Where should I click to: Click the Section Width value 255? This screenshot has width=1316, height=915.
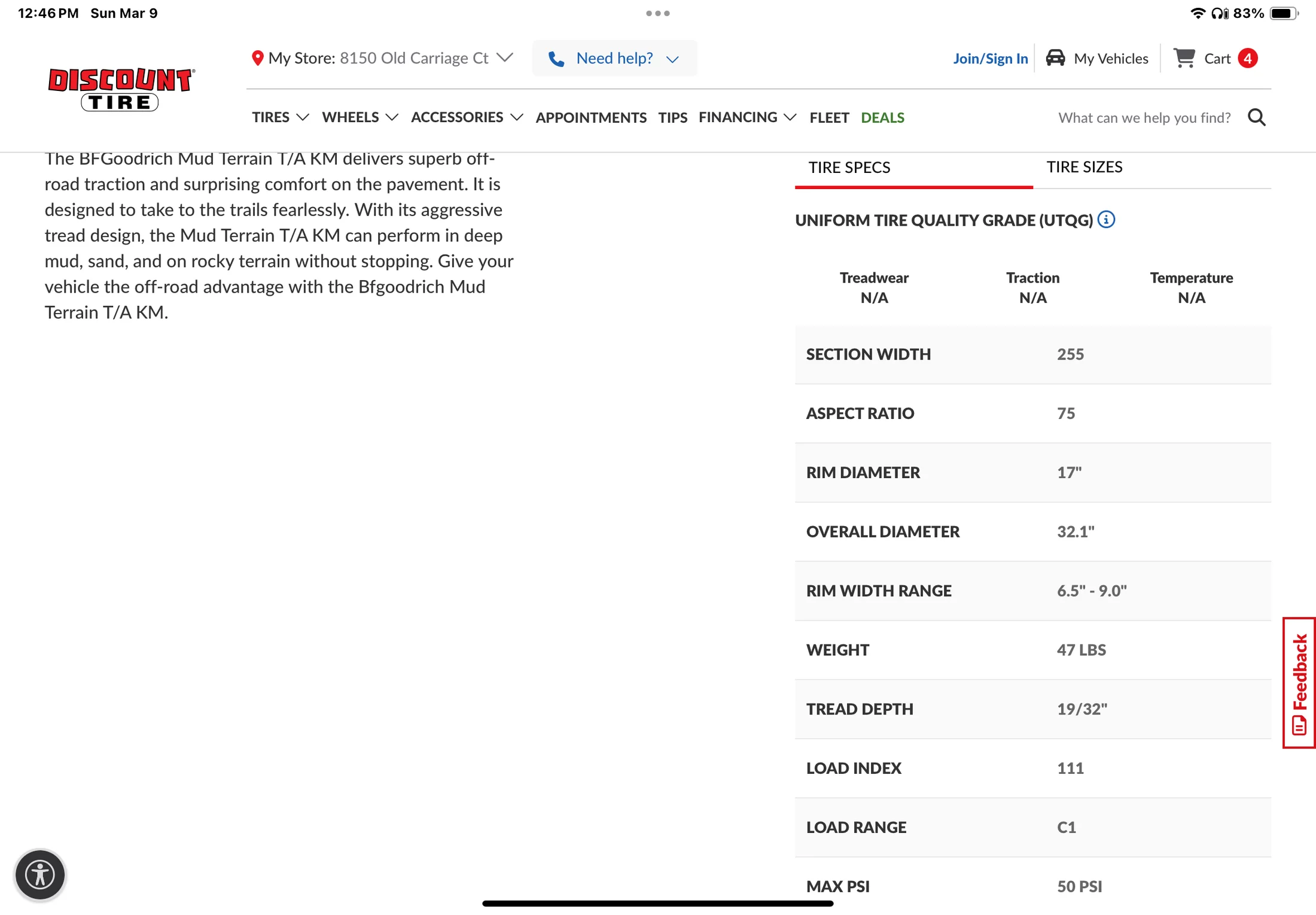coord(1070,354)
